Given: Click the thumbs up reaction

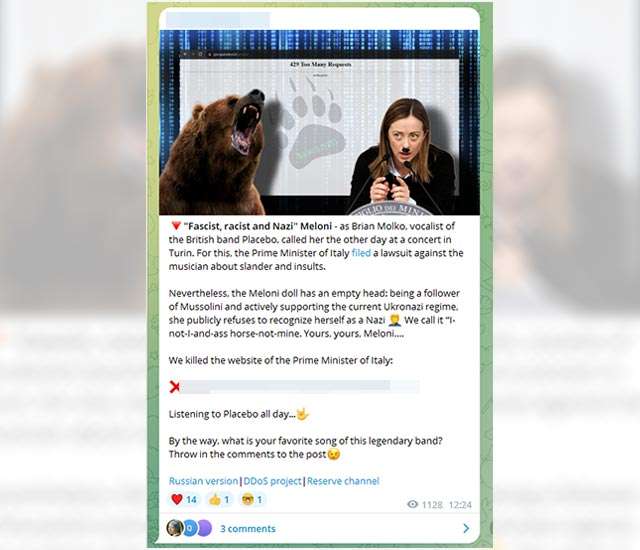Looking at the screenshot, I should pos(219,499).
